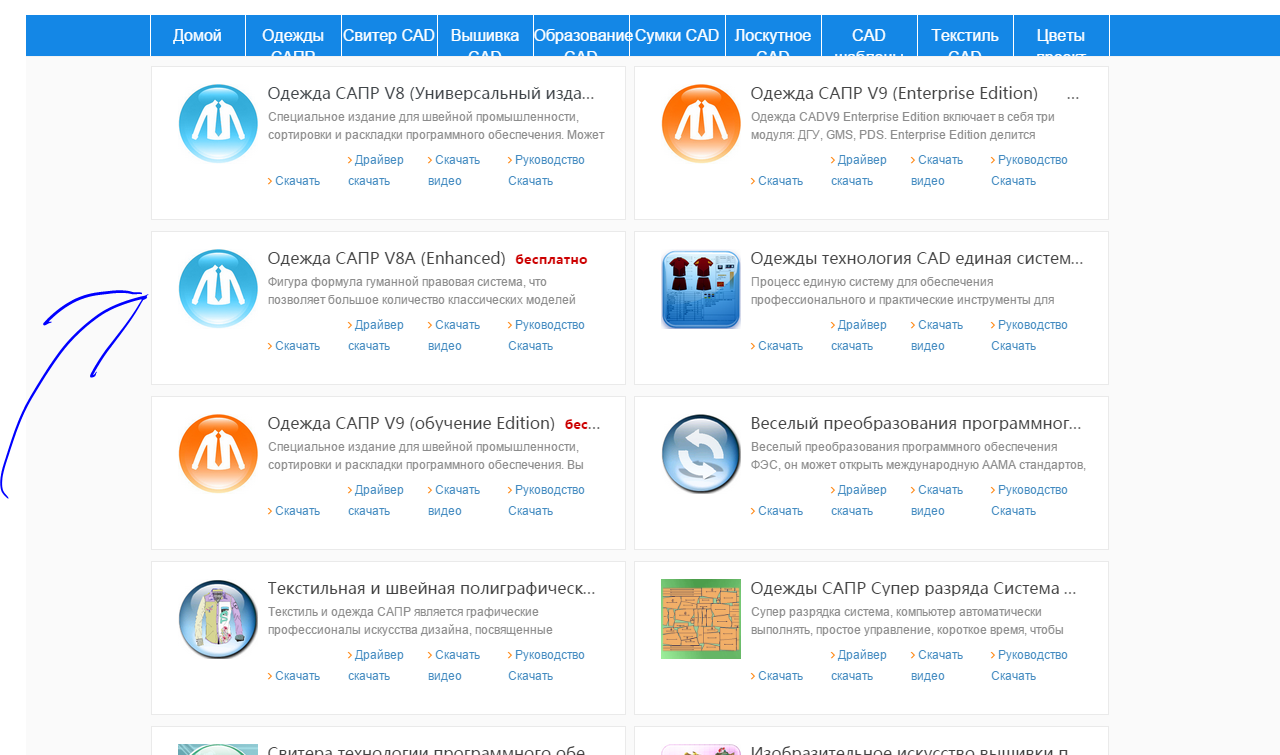Click Скачать link under Супер разряда Система
The height and width of the screenshot is (755, 1280).
[x=777, y=676]
